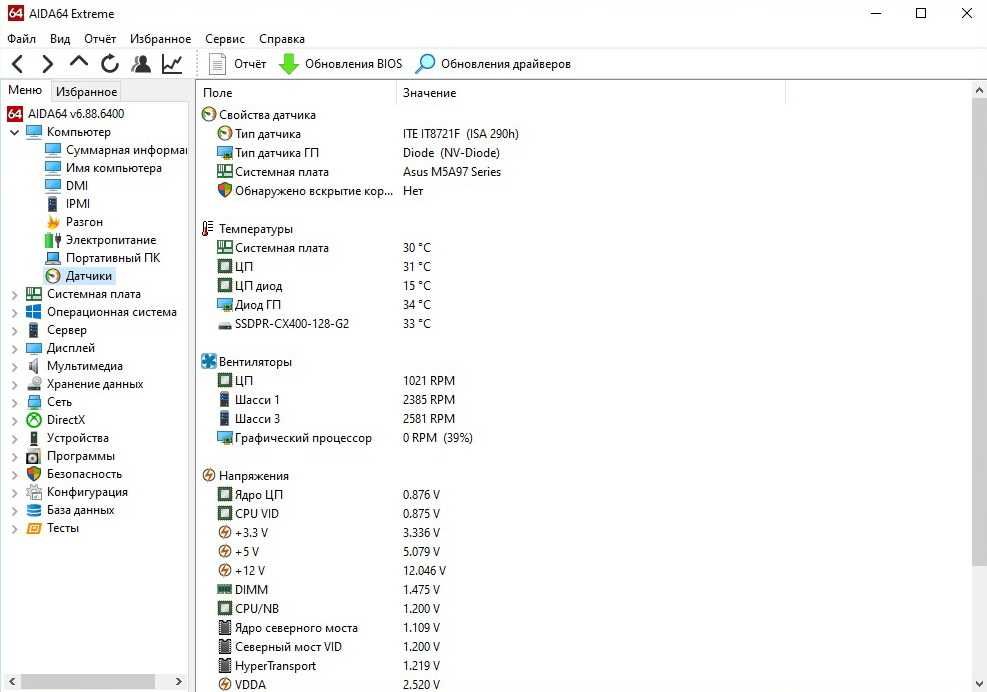Expand the Сервер tree node
987x692 pixels.
pyautogui.click(x=14, y=330)
